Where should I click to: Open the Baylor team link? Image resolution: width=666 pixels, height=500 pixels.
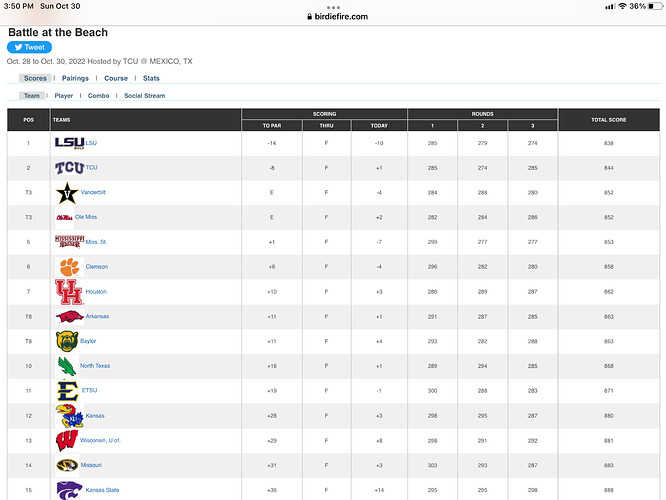point(88,341)
